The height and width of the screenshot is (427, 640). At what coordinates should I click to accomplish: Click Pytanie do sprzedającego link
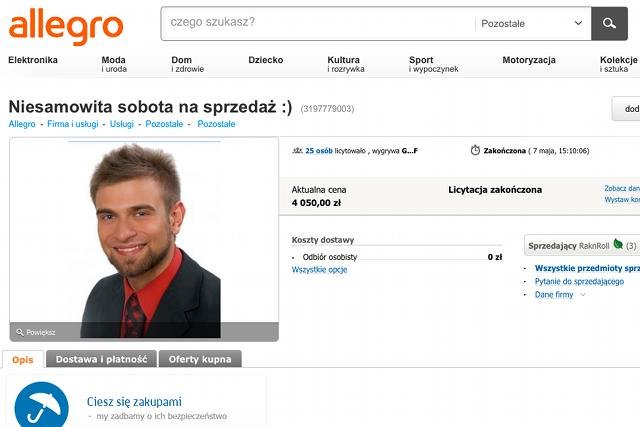[579, 281]
